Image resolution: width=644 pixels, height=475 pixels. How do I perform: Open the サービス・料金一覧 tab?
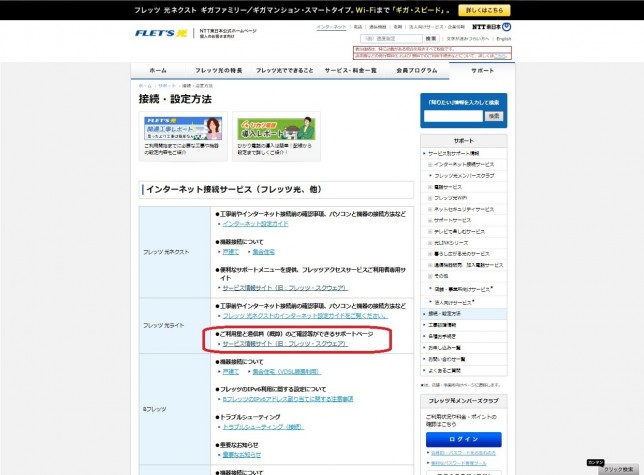click(x=349, y=71)
